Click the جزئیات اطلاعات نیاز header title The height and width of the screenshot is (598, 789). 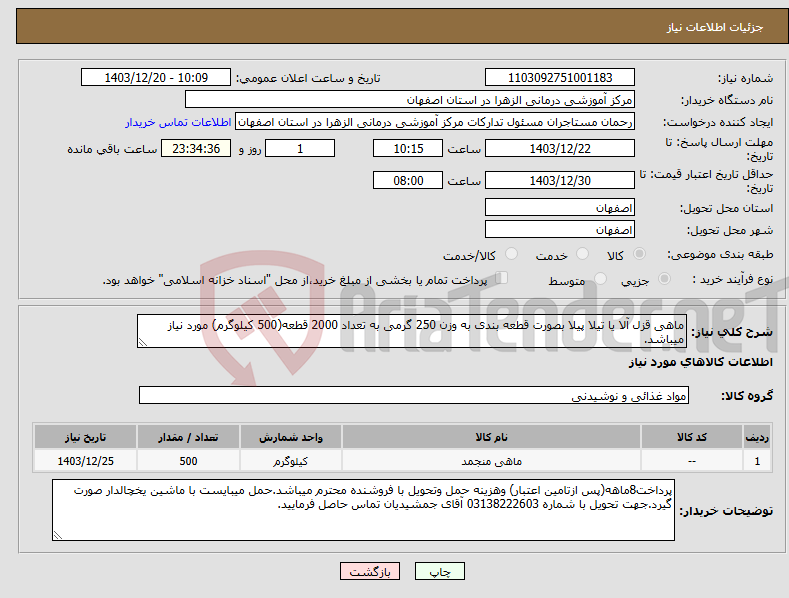click(715, 27)
